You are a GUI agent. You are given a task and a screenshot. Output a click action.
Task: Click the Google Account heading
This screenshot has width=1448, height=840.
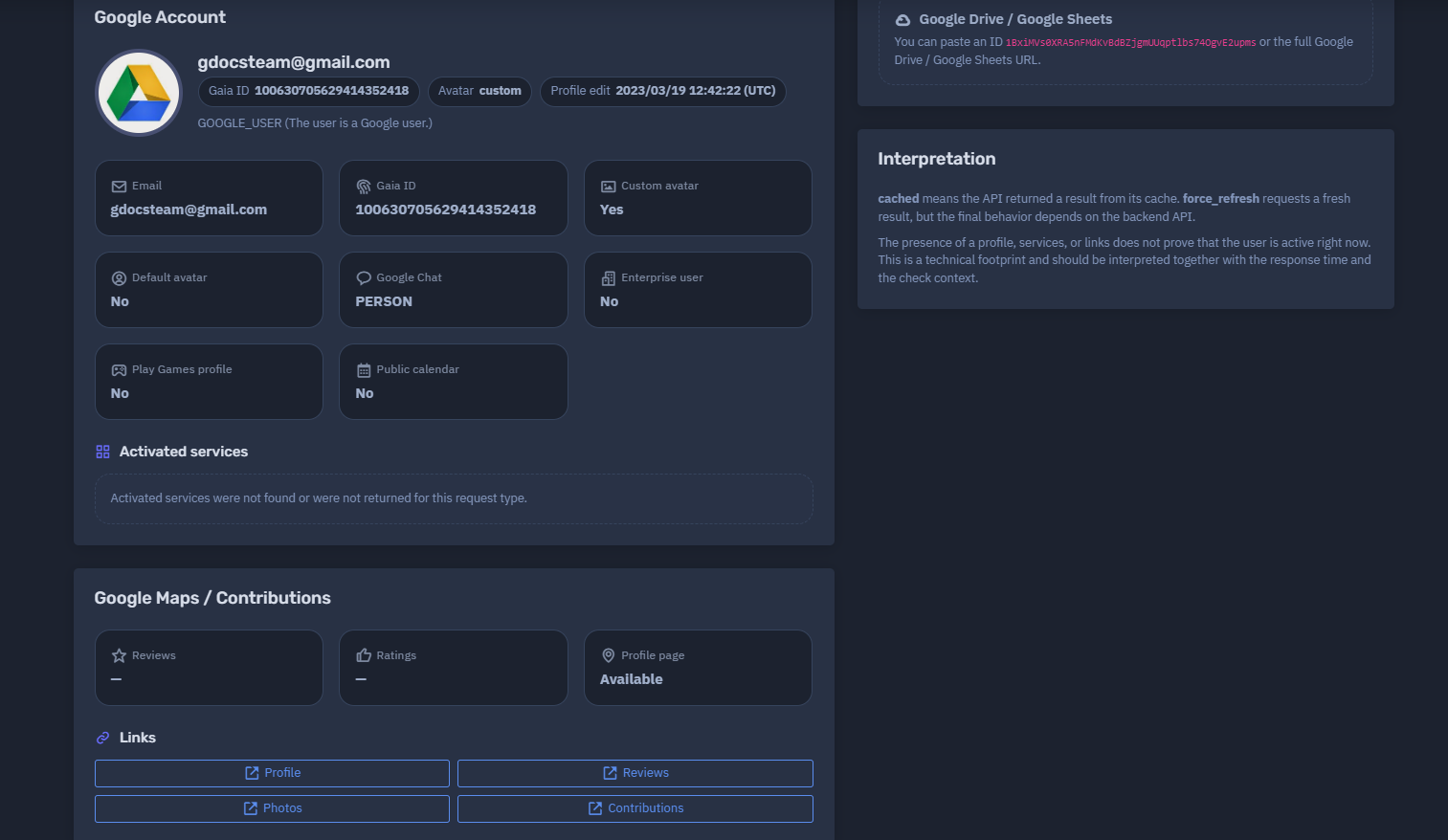click(160, 17)
